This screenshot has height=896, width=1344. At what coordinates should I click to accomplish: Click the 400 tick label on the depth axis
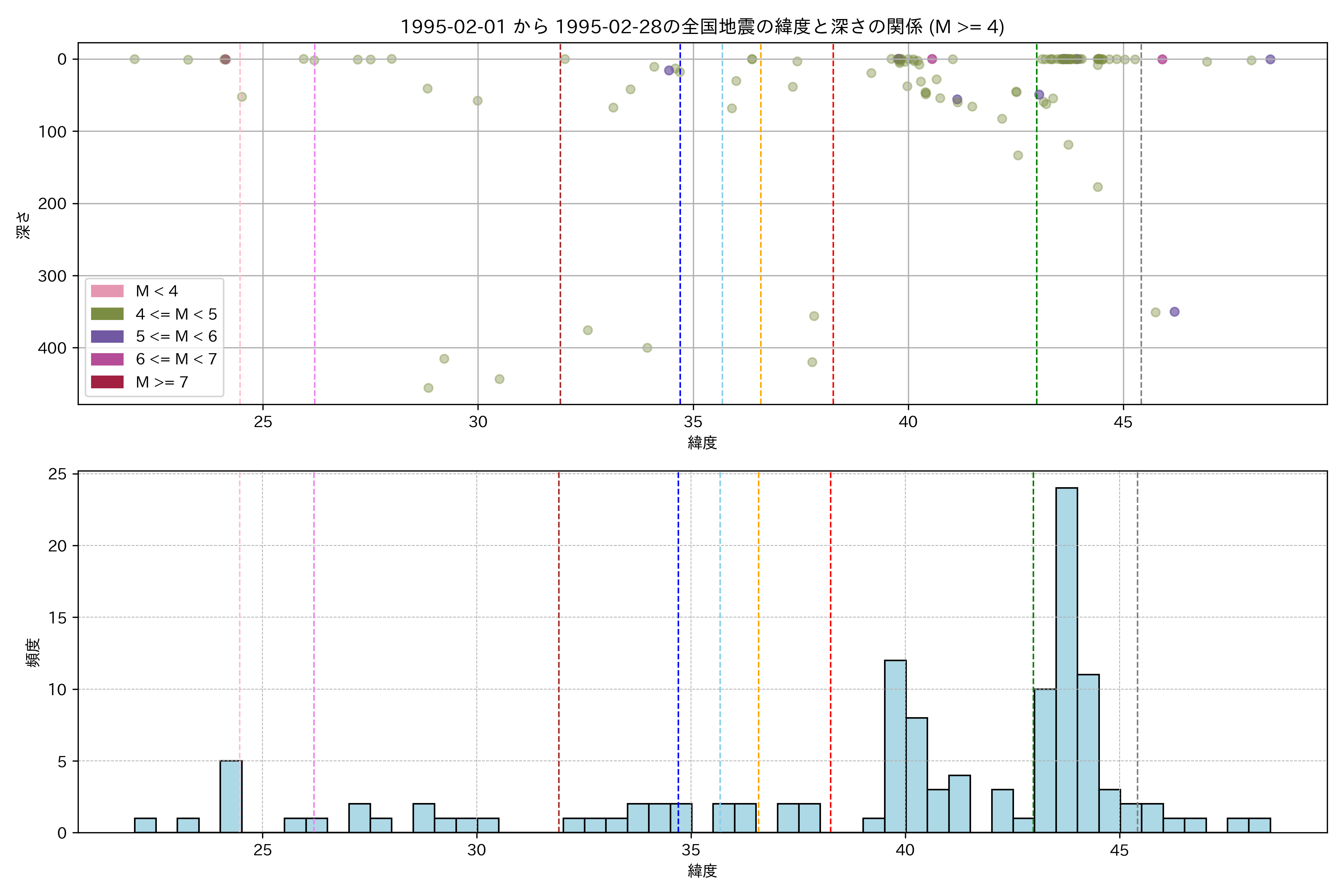click(x=53, y=348)
